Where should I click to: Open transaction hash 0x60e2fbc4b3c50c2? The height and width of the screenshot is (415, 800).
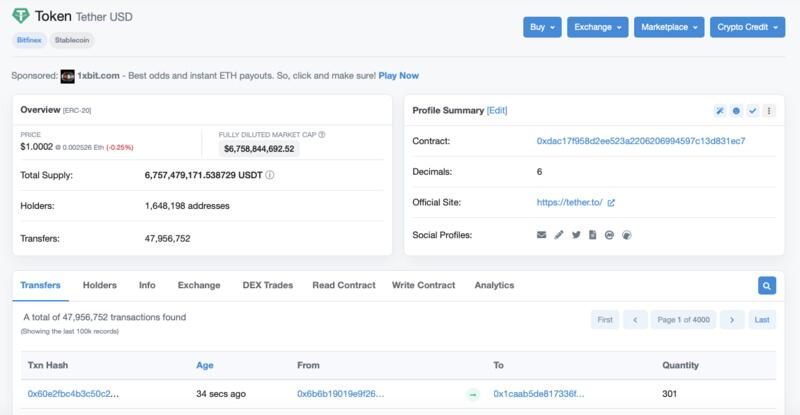pyautogui.click(x=73, y=394)
